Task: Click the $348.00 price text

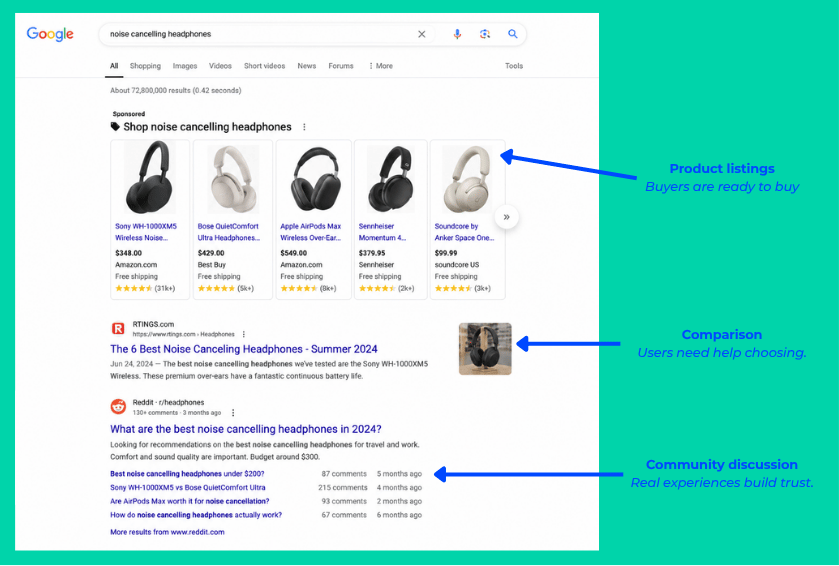Action: (x=128, y=253)
